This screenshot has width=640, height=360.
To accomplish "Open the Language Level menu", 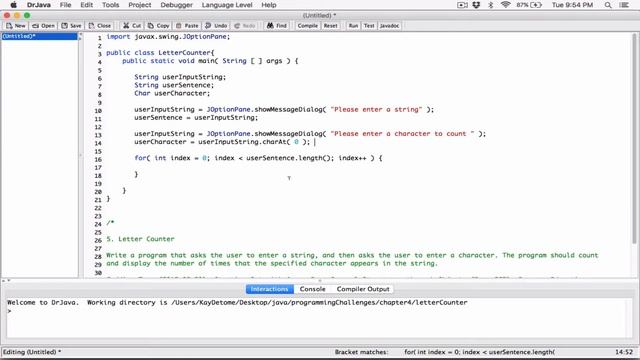I will (227, 5).
